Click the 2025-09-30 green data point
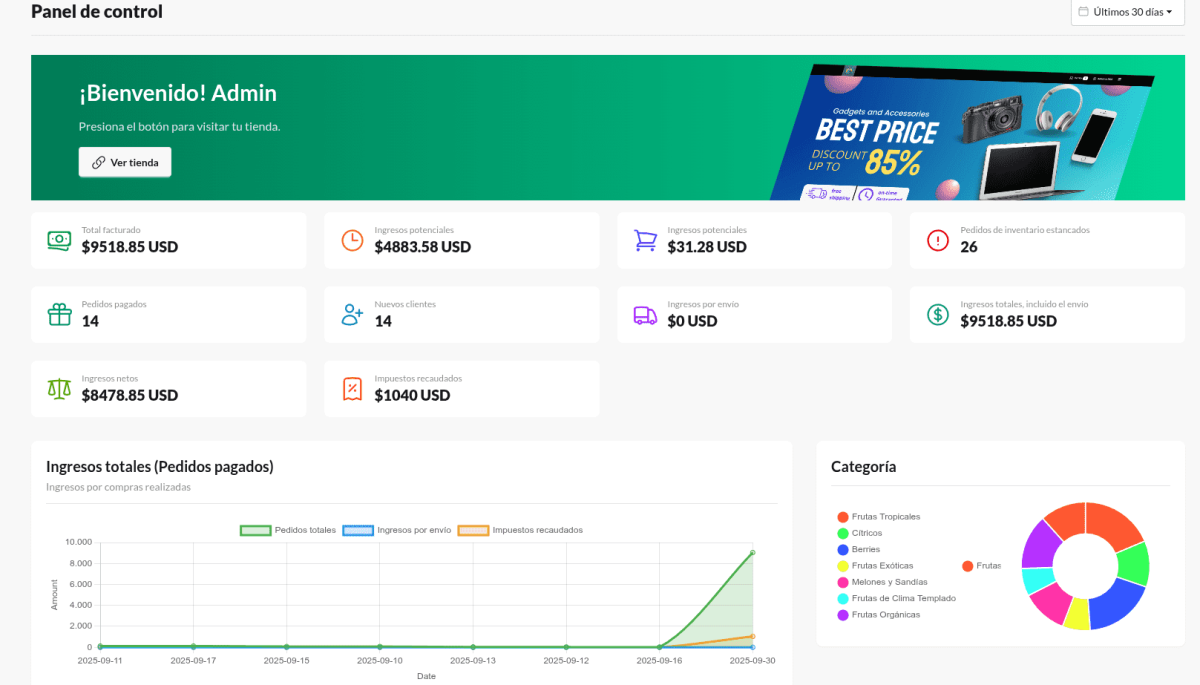The height and width of the screenshot is (685, 1200). click(752, 552)
